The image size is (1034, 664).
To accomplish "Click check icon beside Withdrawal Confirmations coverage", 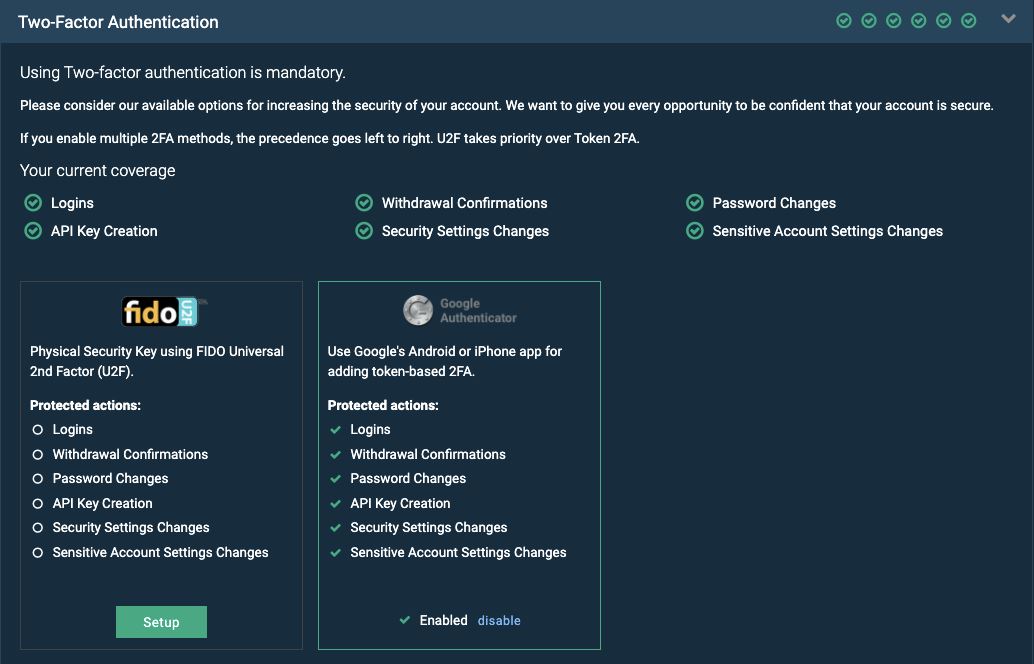I will click(x=364, y=202).
